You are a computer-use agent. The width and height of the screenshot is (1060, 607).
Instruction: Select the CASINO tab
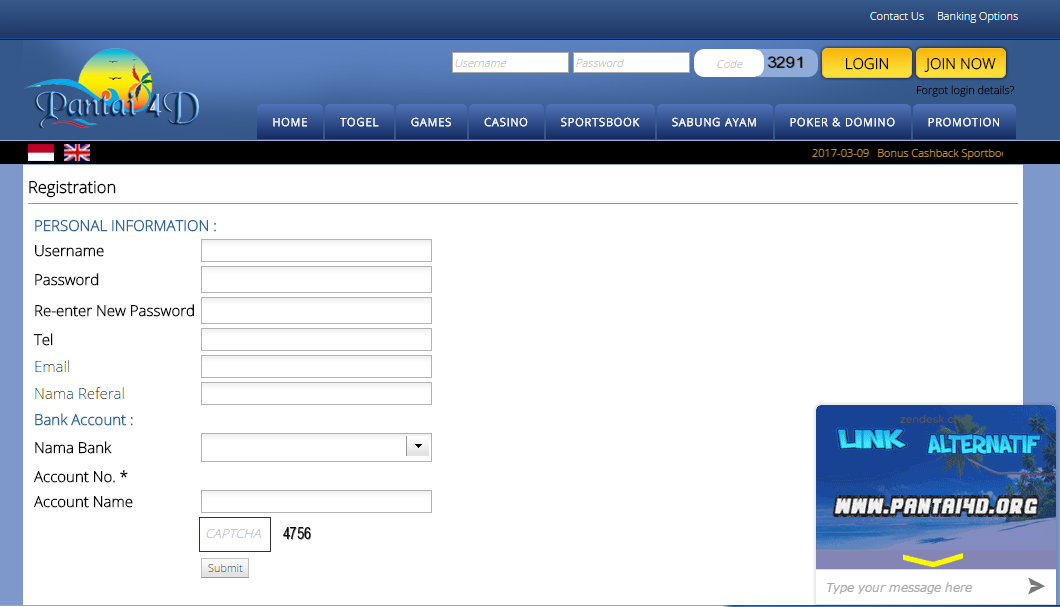click(506, 122)
